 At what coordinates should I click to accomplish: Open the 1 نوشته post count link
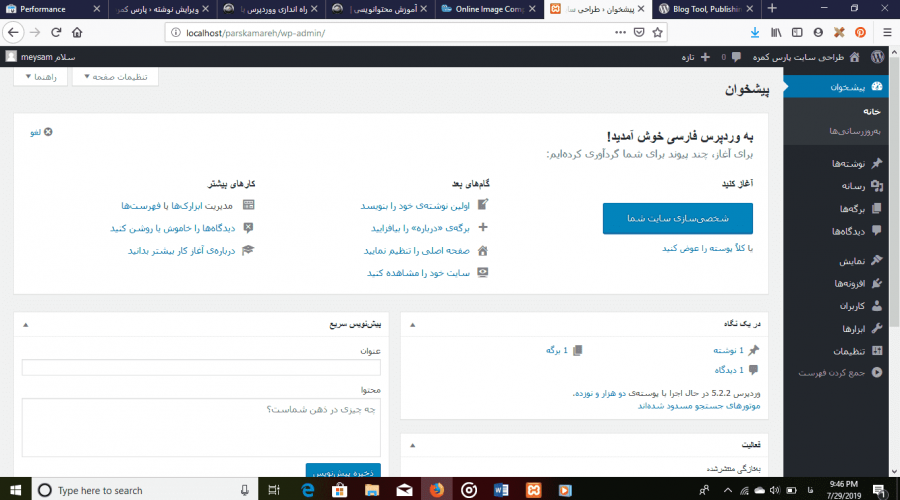[x=728, y=350]
